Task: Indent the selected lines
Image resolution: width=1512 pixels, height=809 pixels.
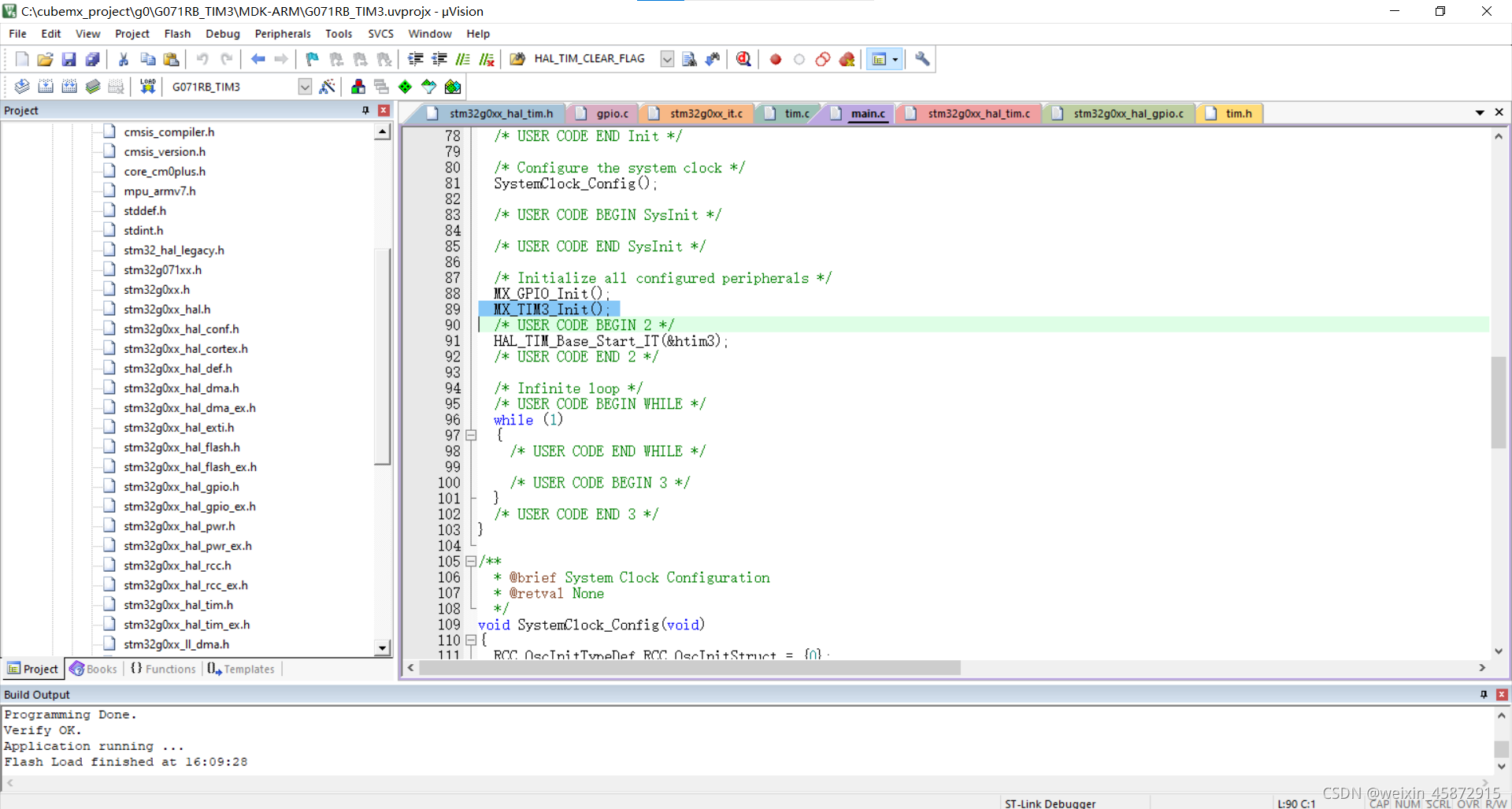Action: pyautogui.click(x=416, y=59)
